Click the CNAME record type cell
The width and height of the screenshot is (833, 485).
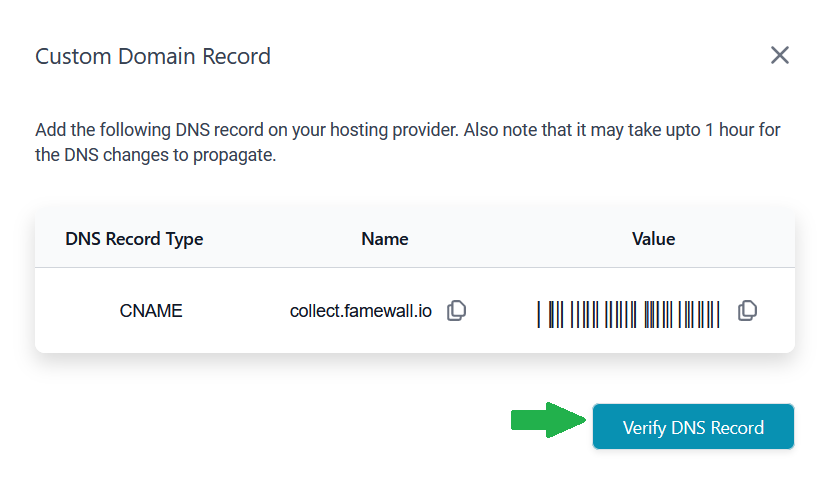point(151,311)
